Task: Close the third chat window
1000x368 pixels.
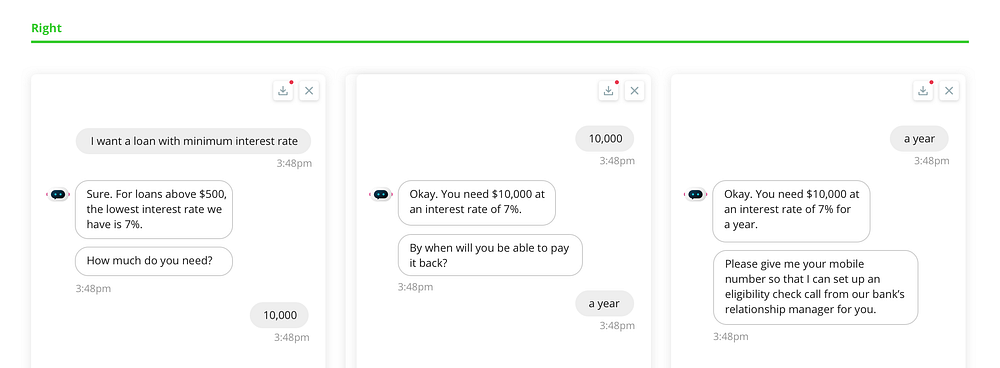Action: [949, 91]
